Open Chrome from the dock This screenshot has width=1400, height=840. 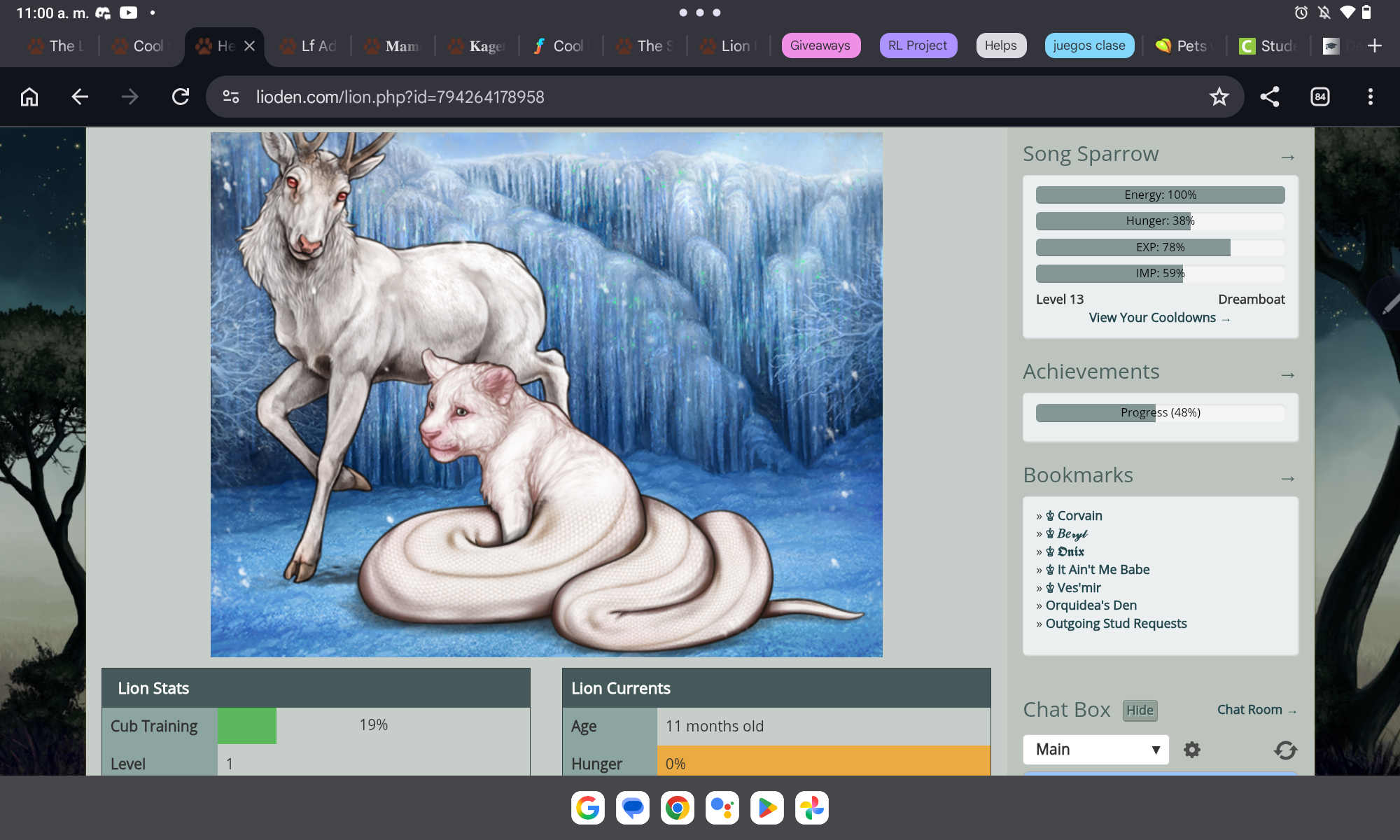[678, 808]
